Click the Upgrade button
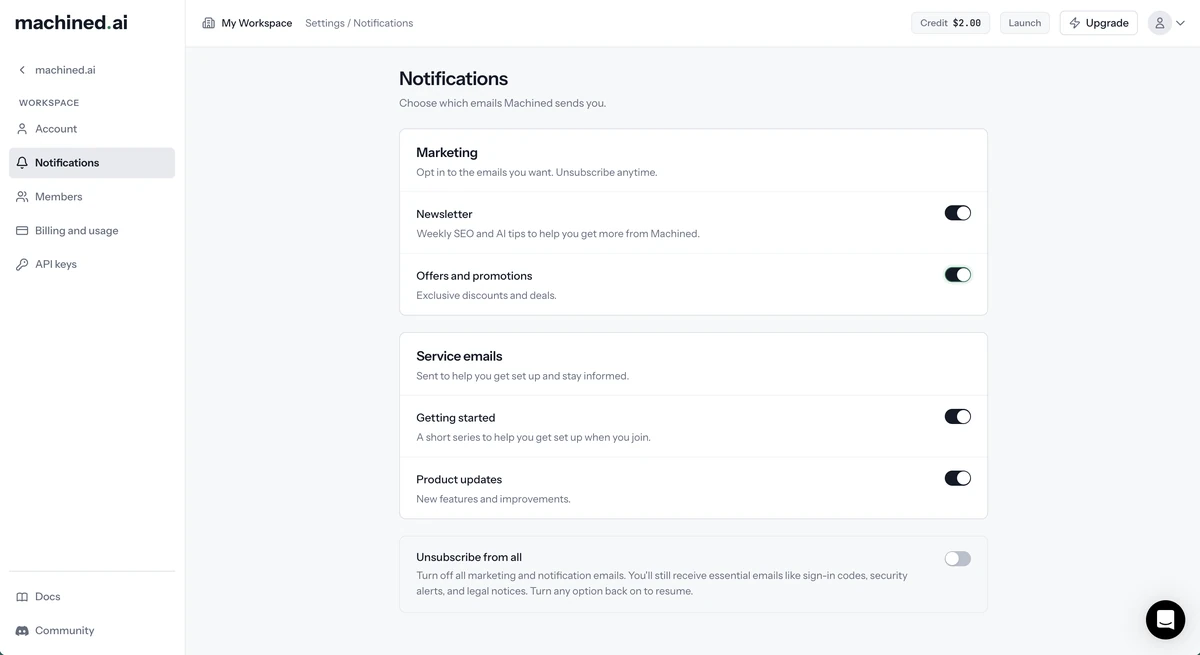The image size is (1200, 655). [1099, 23]
